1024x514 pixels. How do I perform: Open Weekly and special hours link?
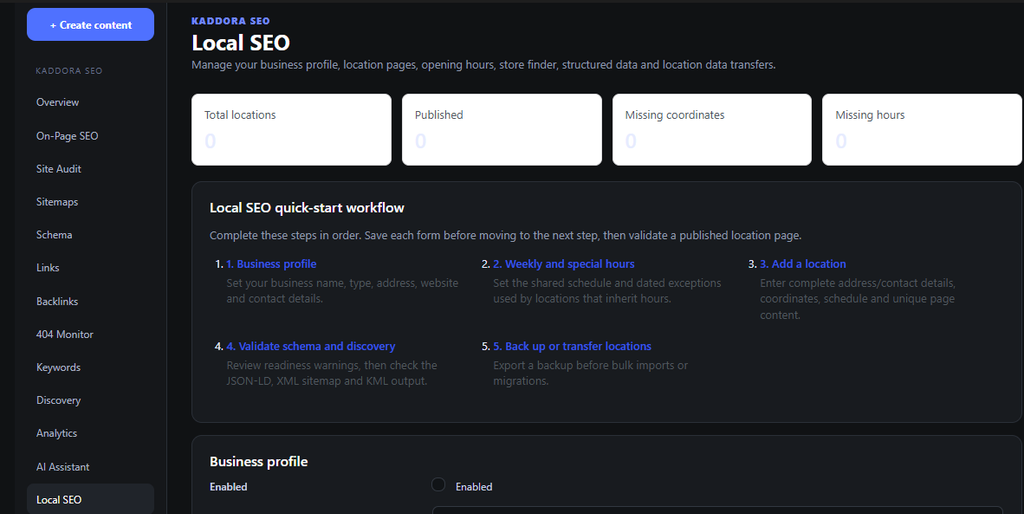coord(564,264)
